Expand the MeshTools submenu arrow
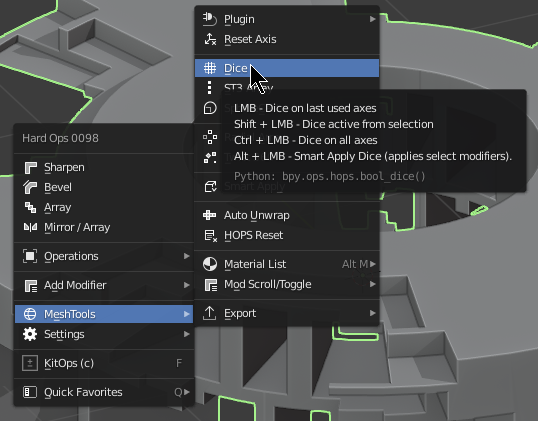The height and width of the screenshot is (421, 538). pyautogui.click(x=186, y=314)
